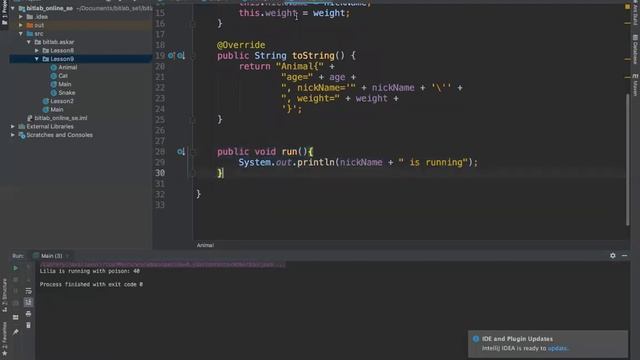Expand the .idea folder
Screen dimensions: 640x360
(21, 17)
